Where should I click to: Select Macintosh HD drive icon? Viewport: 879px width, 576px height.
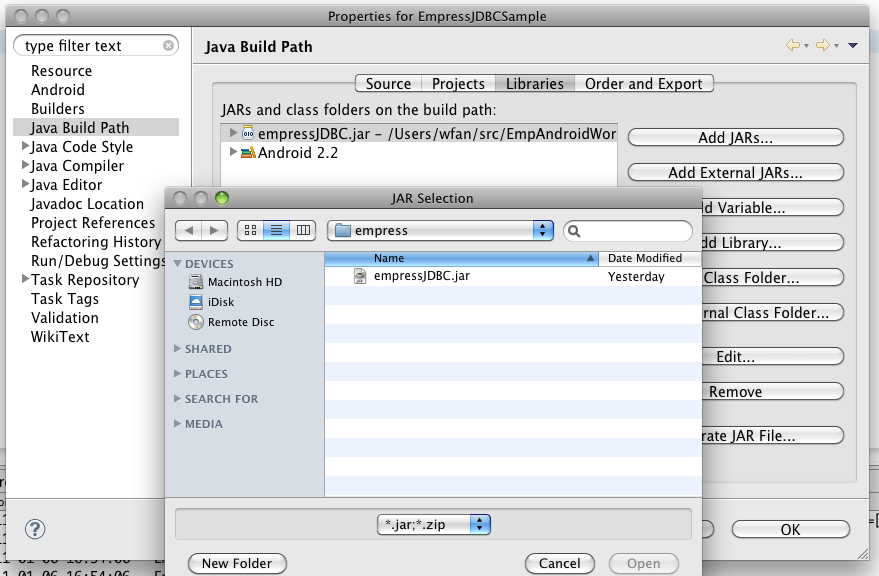[196, 282]
